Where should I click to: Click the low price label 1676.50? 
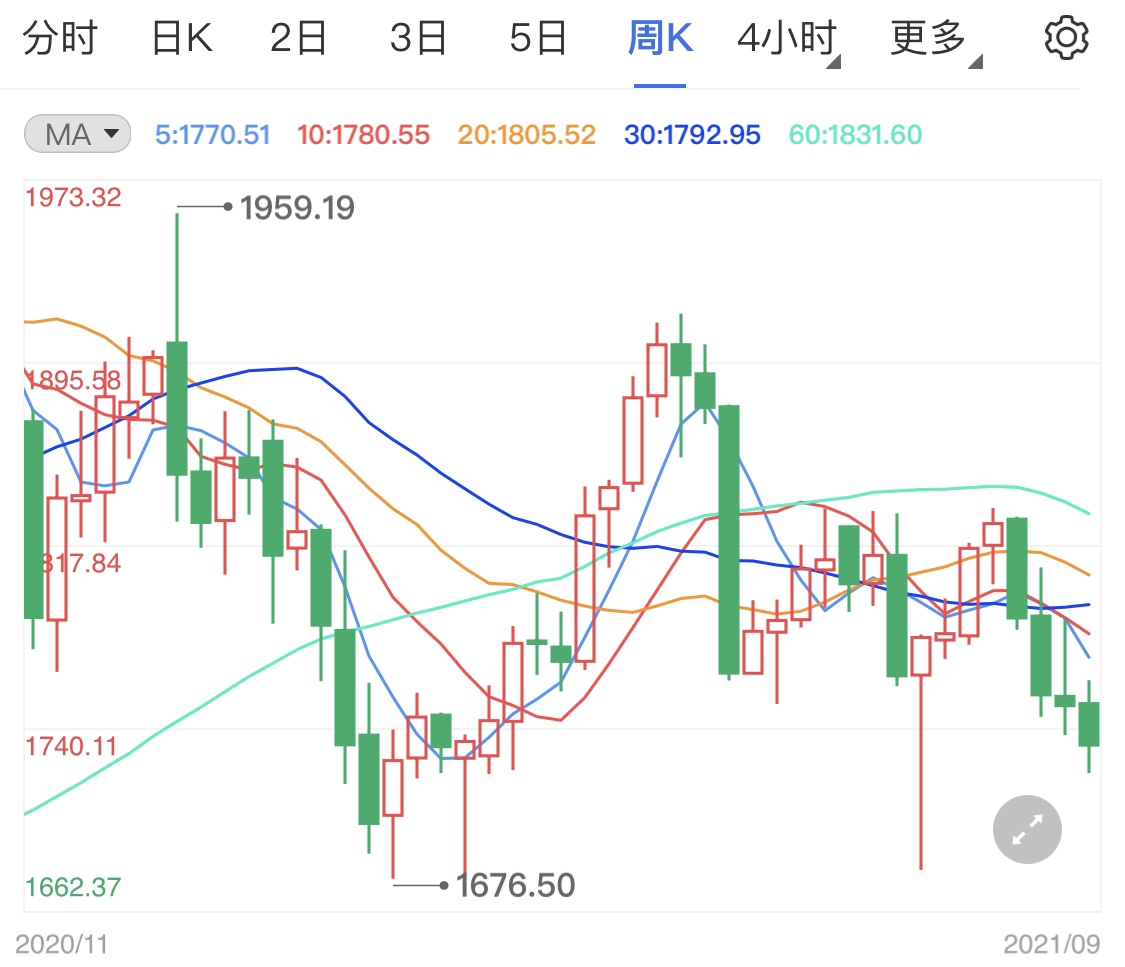(x=515, y=885)
